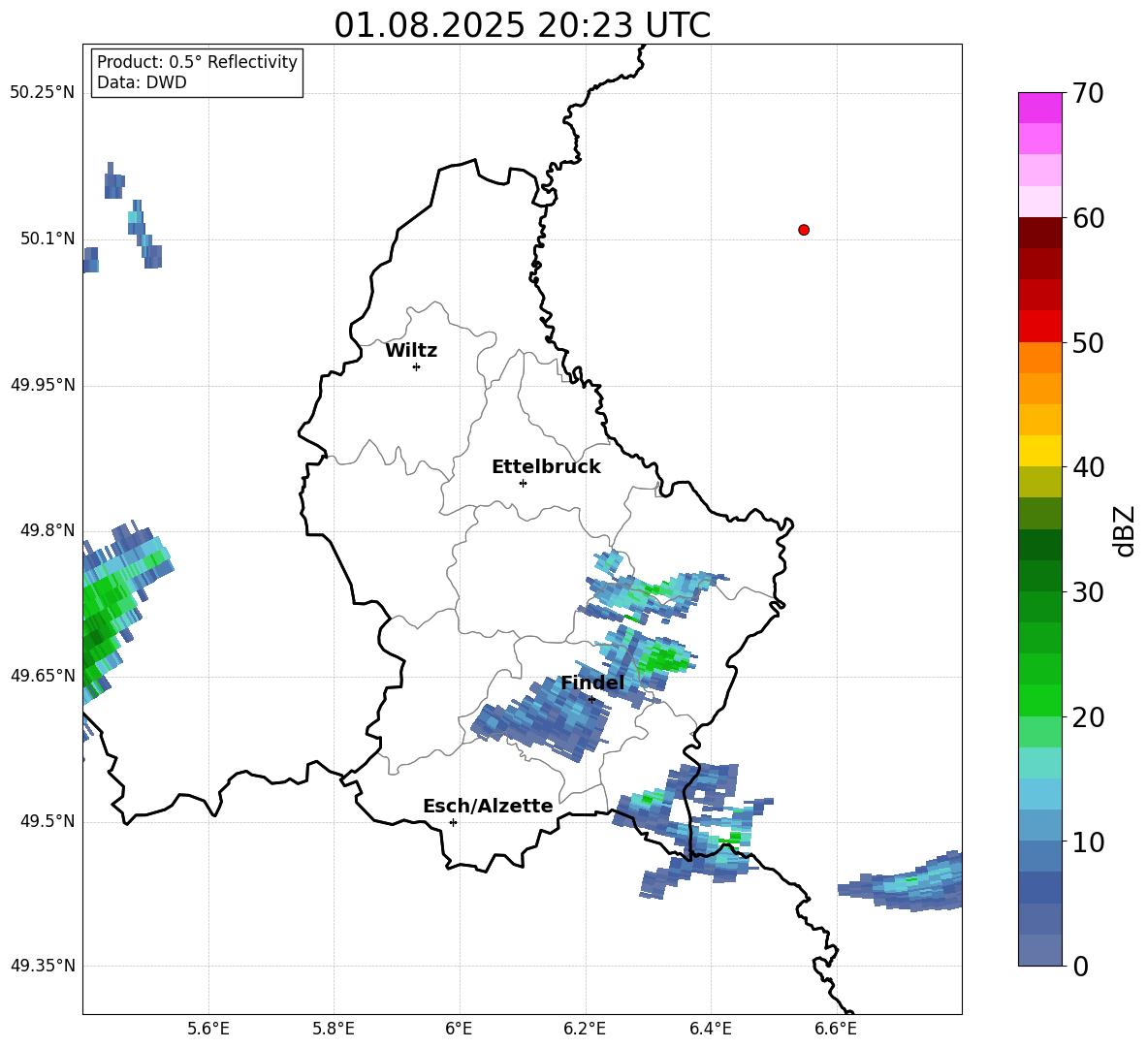Click the colorbar tick value 70
Screen dimensions: 1148x1048
pos(1089,93)
